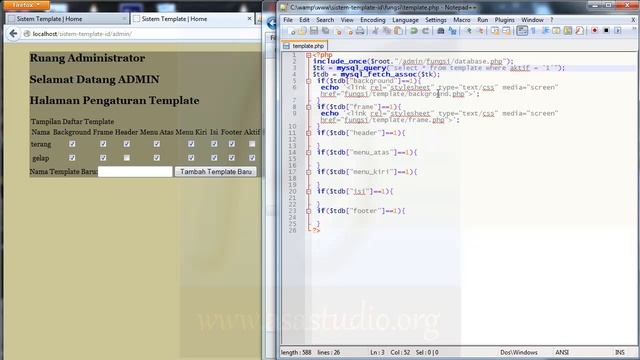Select the template.php document tab
The image size is (640, 360).
304,46
